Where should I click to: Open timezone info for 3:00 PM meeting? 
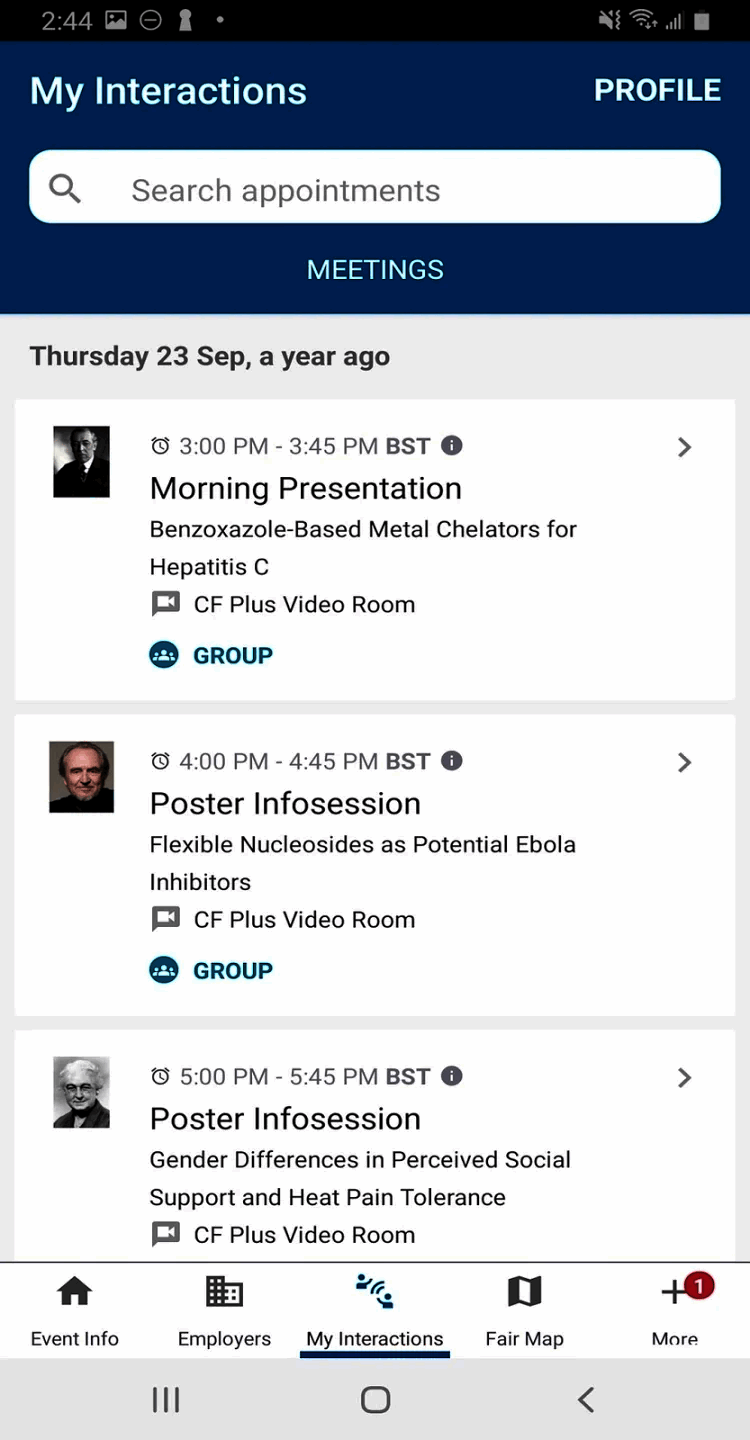pos(452,445)
